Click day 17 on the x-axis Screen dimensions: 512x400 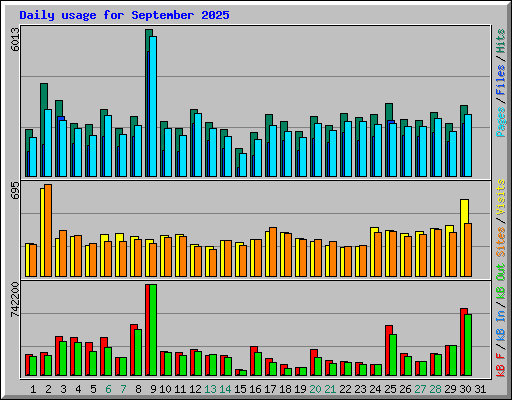point(270,389)
